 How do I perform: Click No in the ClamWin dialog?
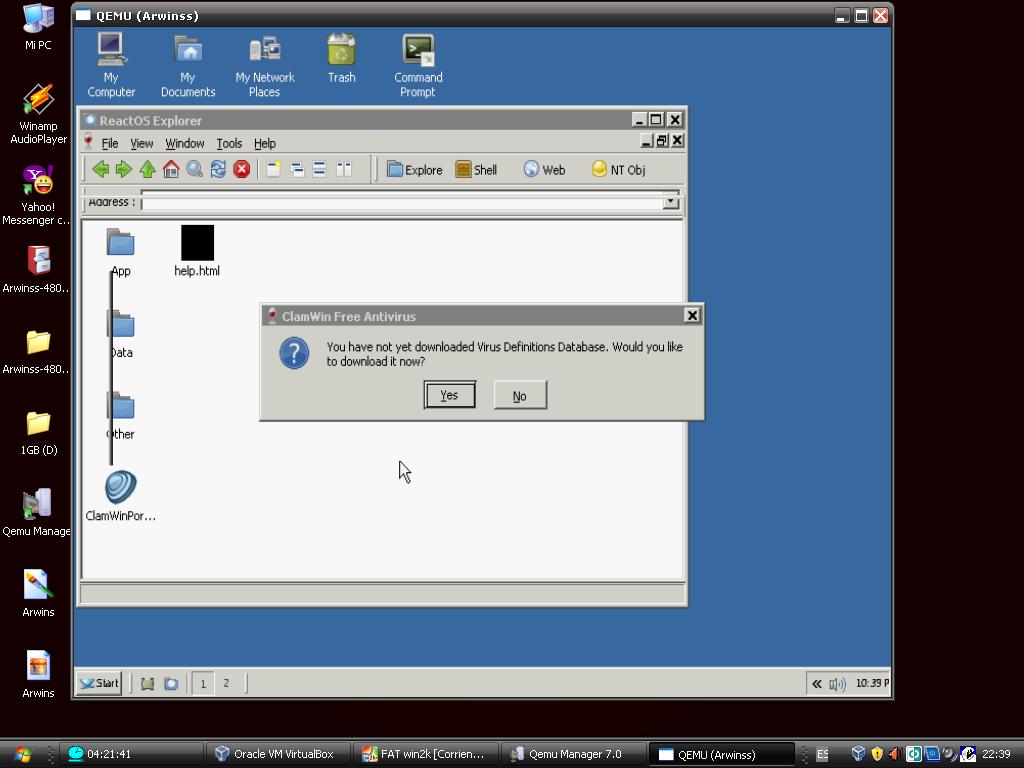coord(519,396)
